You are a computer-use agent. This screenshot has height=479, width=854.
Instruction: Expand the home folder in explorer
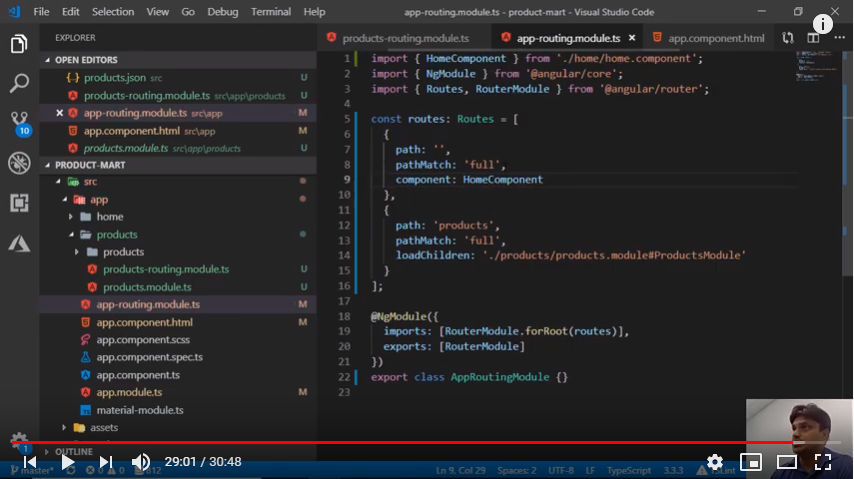point(109,217)
